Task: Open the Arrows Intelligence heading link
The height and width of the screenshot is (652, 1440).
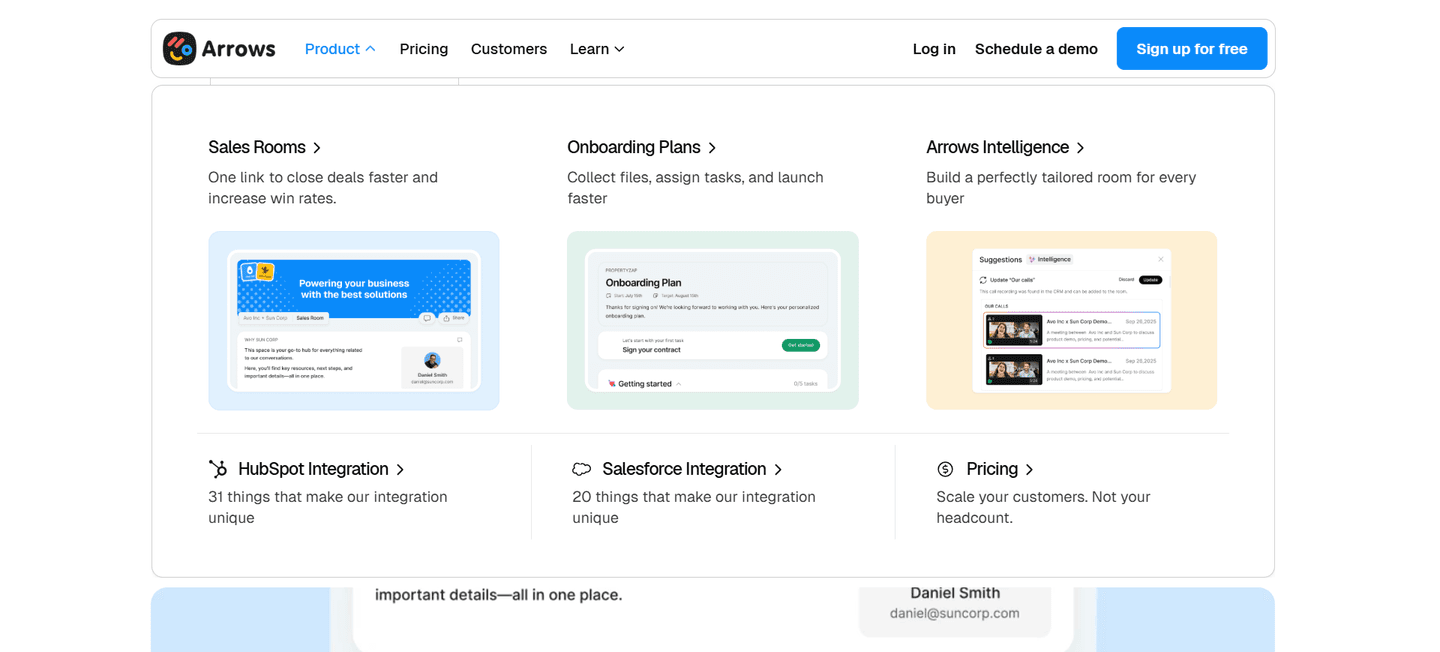Action: pos(998,147)
